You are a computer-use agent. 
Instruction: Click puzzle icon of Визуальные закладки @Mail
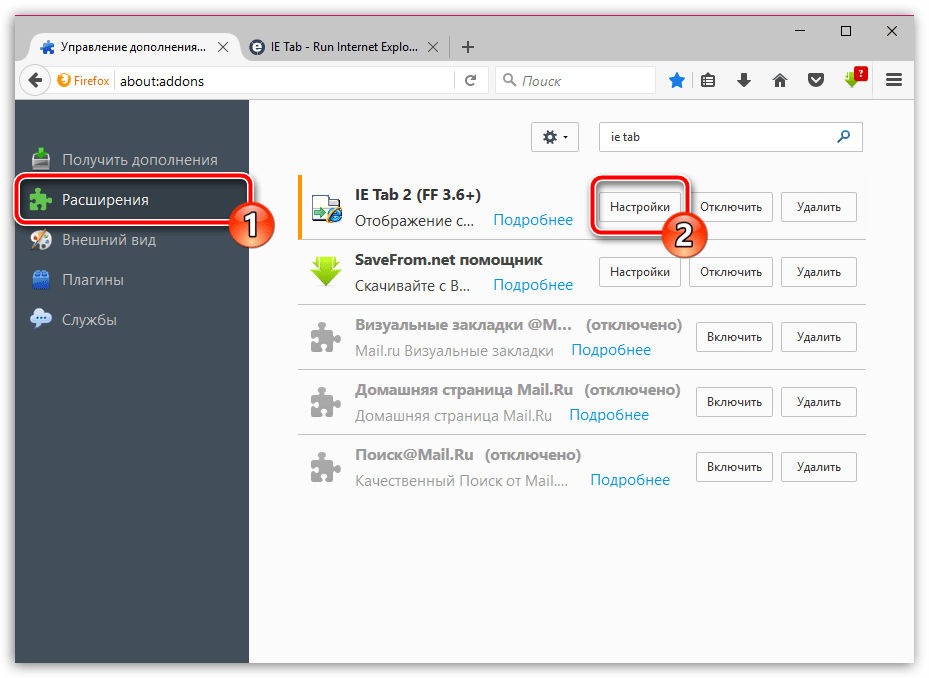coord(325,337)
